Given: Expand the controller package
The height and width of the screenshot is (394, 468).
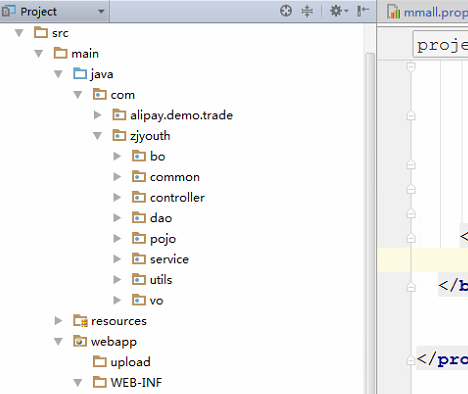Looking at the screenshot, I should [117, 198].
